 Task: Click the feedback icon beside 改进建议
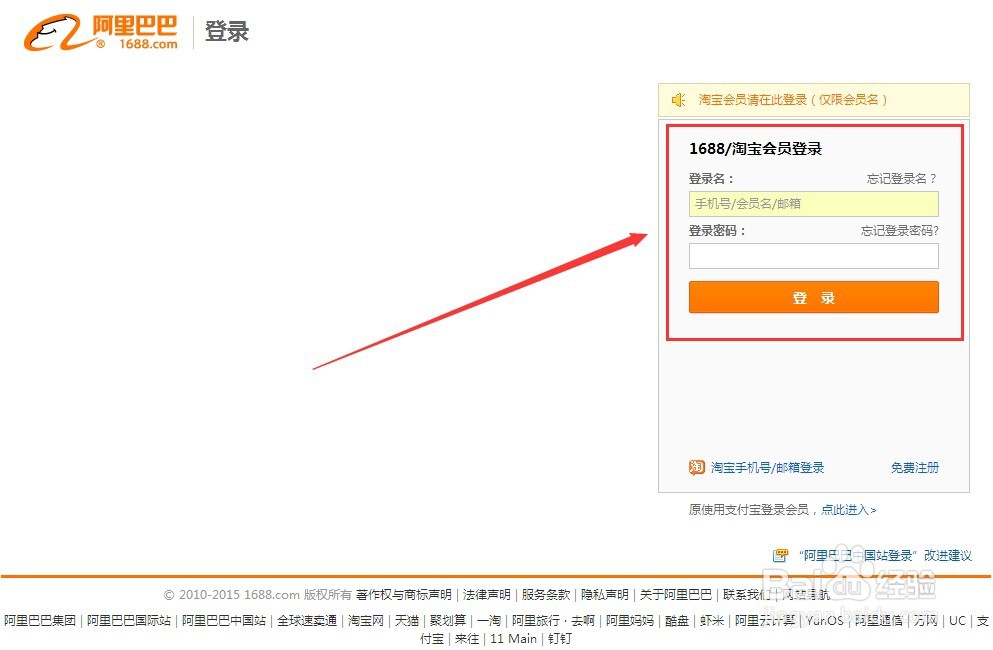click(780, 556)
